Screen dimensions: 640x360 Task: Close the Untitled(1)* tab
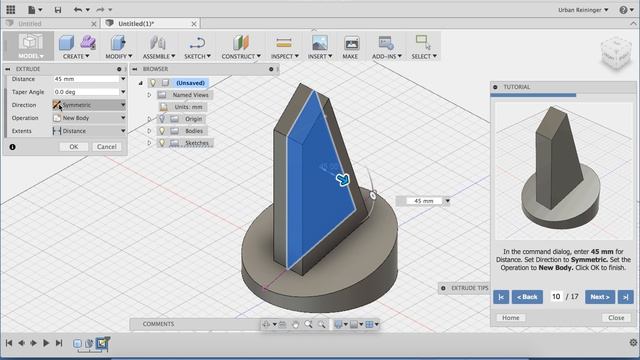[x=194, y=24]
